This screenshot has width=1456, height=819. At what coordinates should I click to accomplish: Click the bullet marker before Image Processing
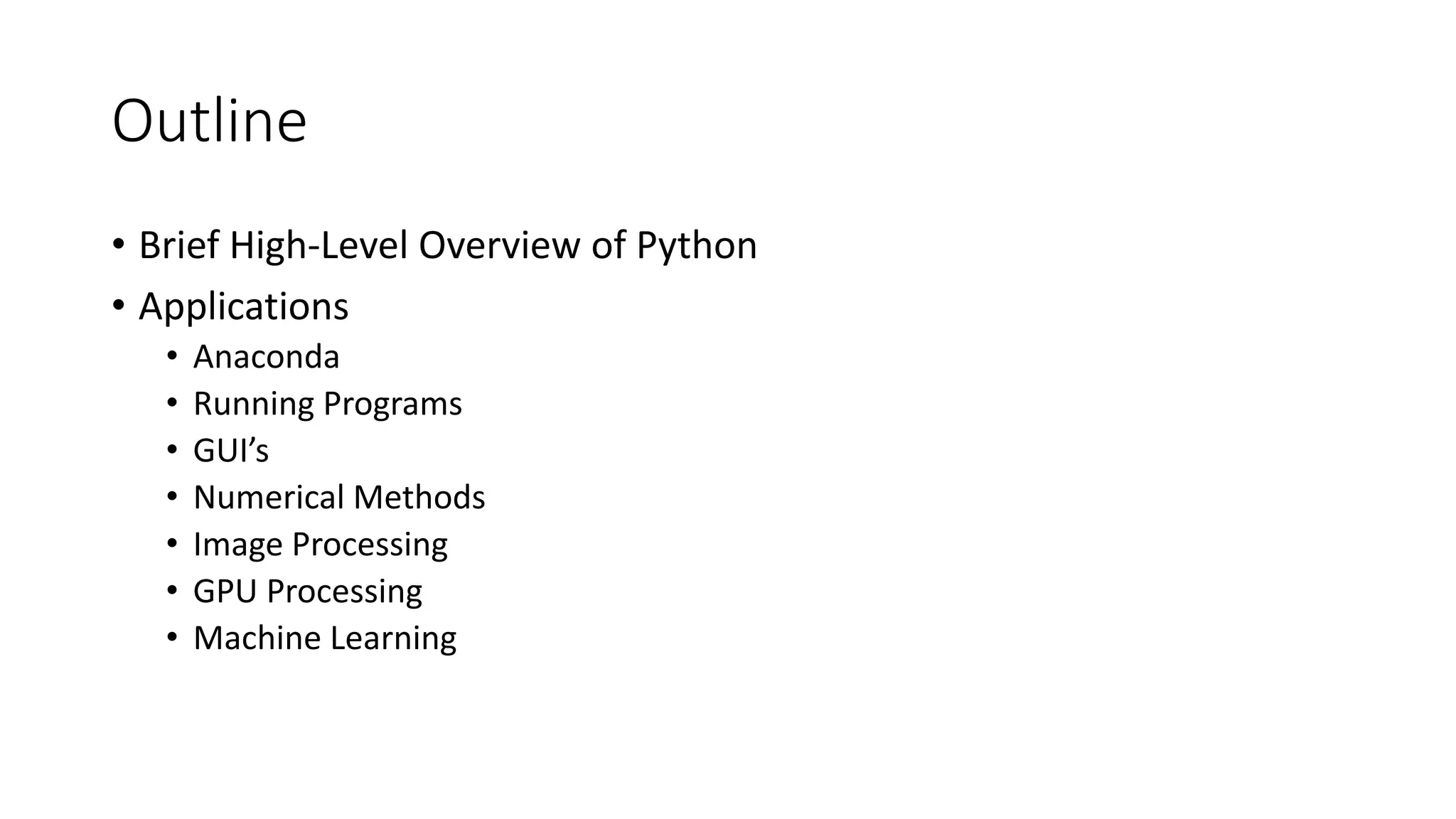(x=172, y=543)
